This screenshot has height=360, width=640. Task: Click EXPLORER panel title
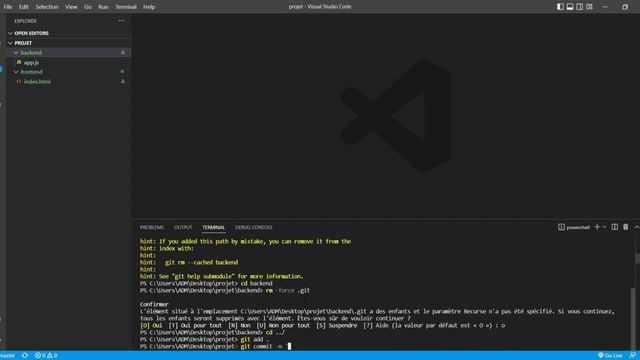click(x=25, y=21)
